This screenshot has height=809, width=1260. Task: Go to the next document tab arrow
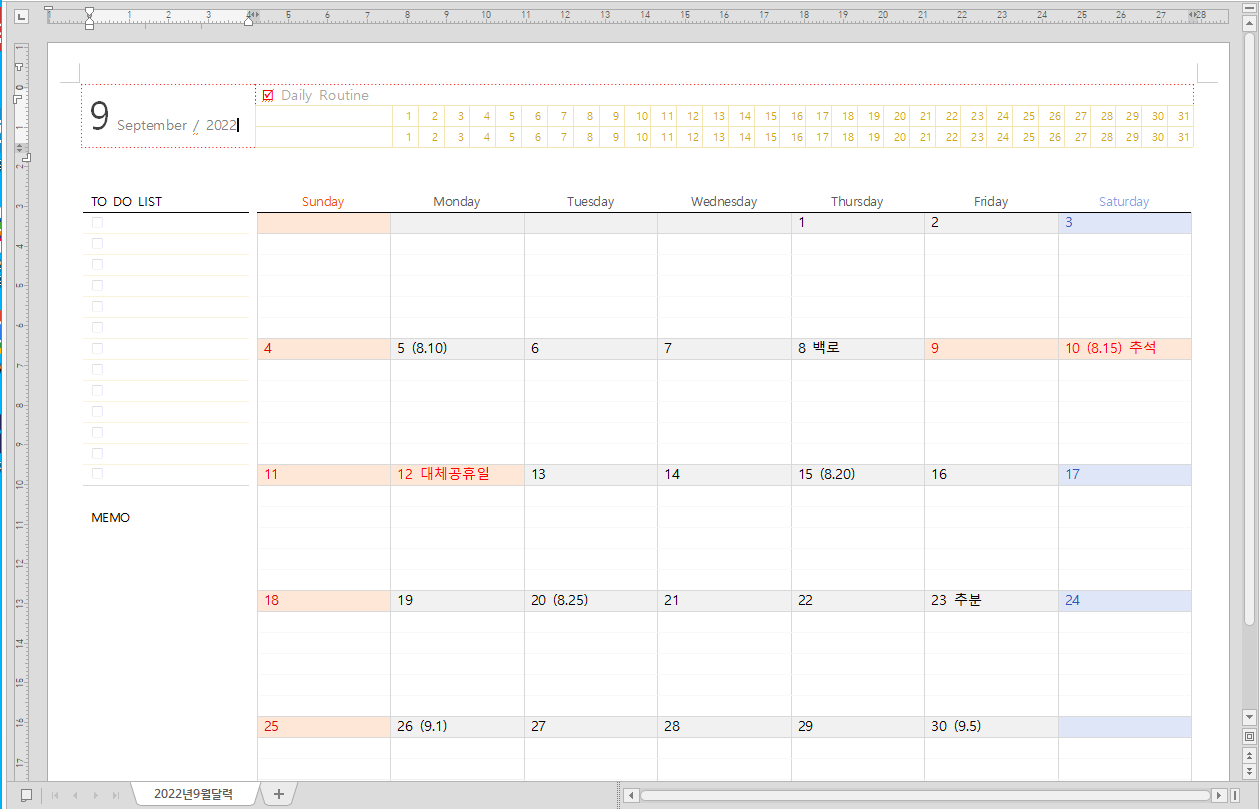(96, 795)
